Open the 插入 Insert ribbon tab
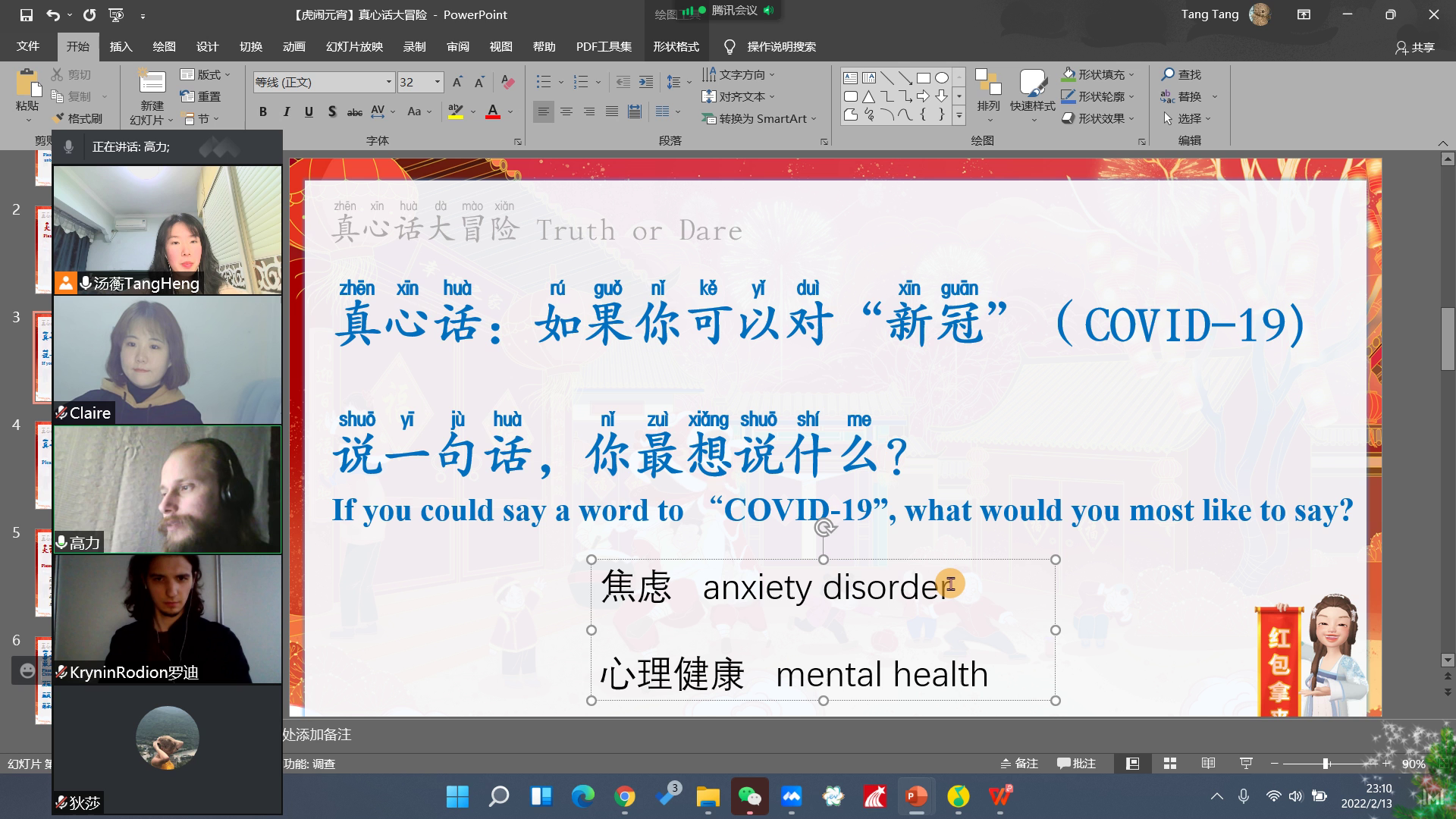 pos(121,47)
